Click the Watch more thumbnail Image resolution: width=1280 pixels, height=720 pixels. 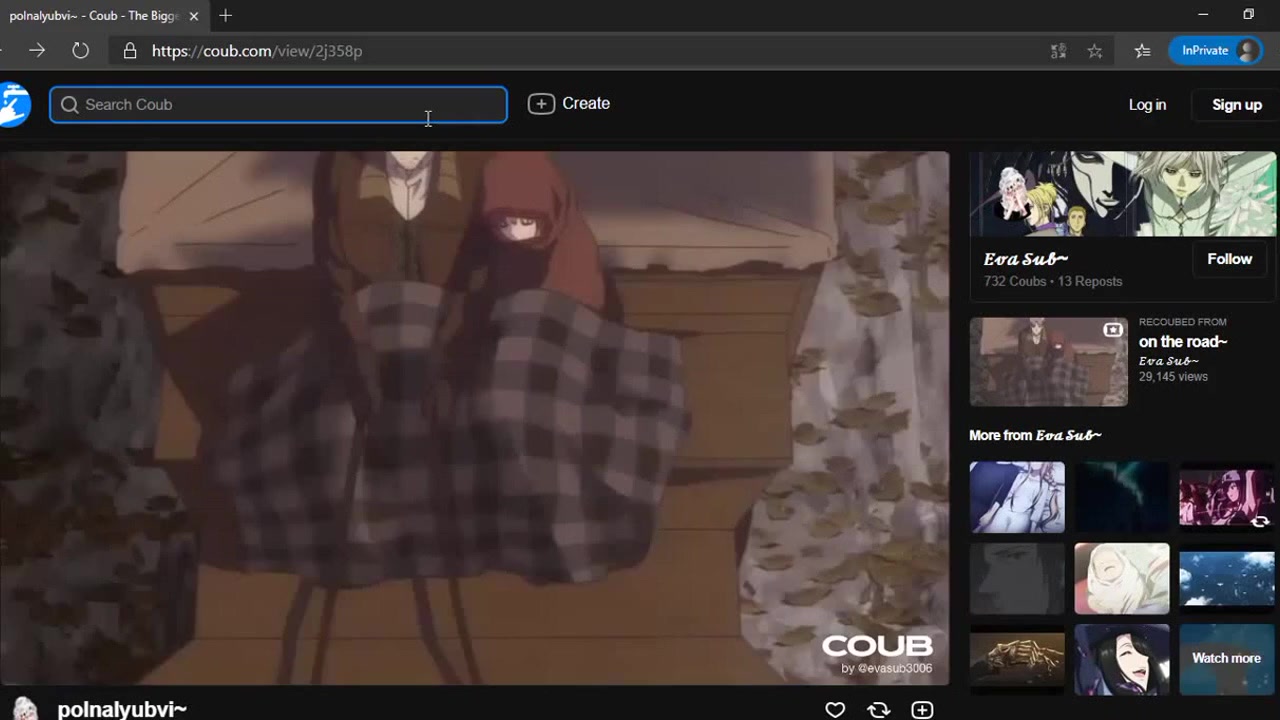coord(1226,659)
